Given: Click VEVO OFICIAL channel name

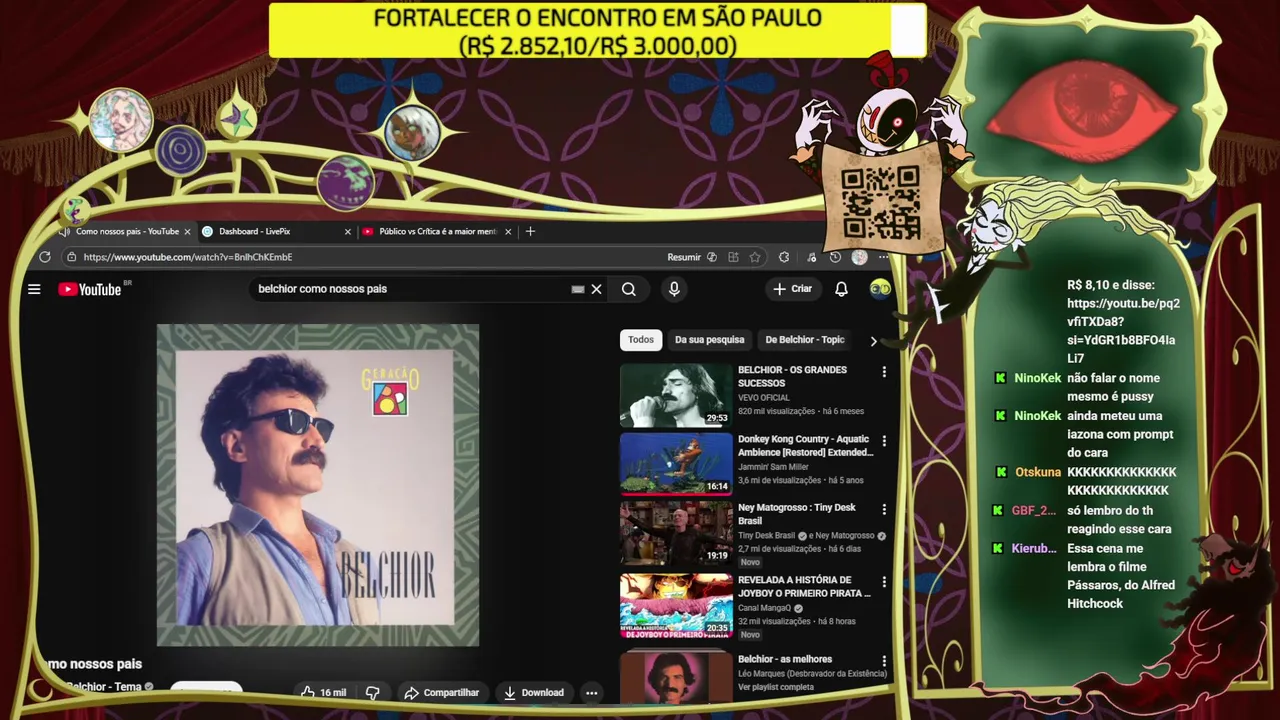Looking at the screenshot, I should click(764, 397).
